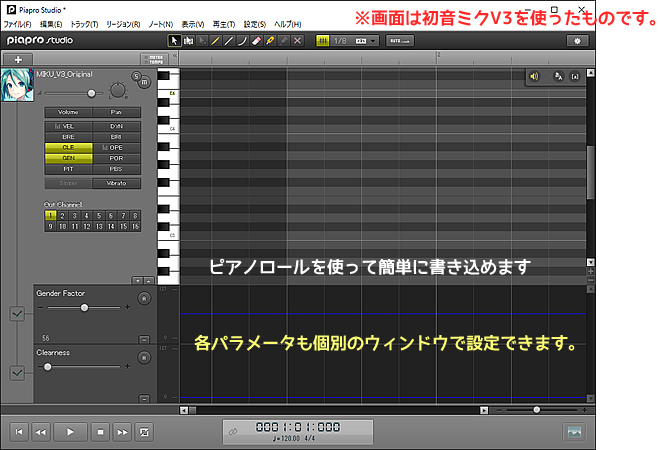This screenshot has height=450, width=660.
Task: Toggle the loop button in transport
Action: click(x=144, y=432)
